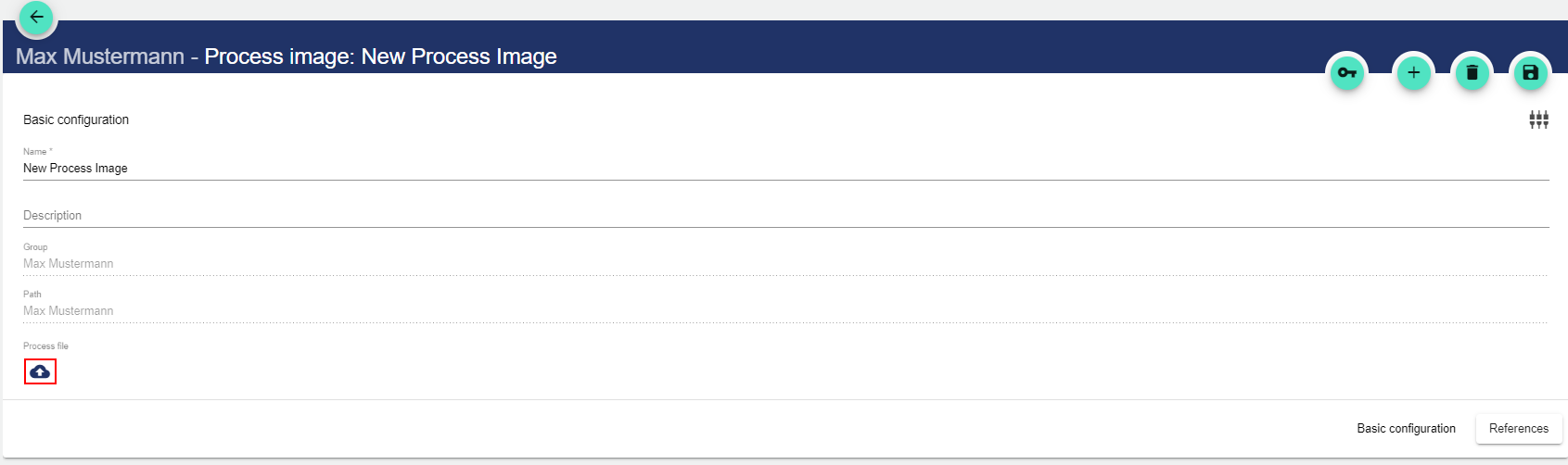Upload a process file via cloud icon
The image size is (1568, 465).
click(x=40, y=371)
